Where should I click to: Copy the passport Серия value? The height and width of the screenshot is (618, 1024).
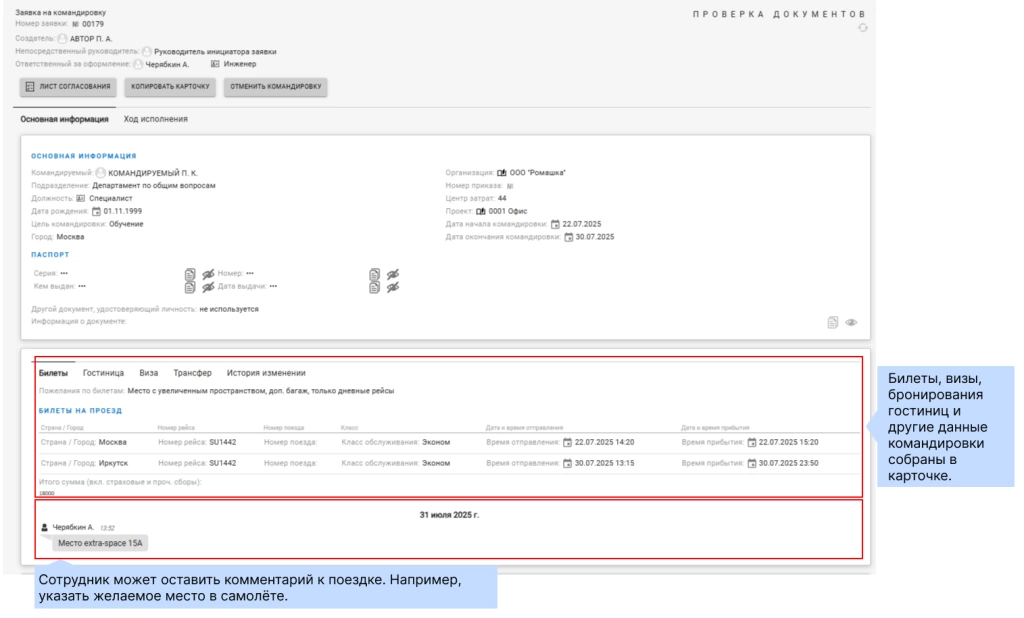coord(190,273)
